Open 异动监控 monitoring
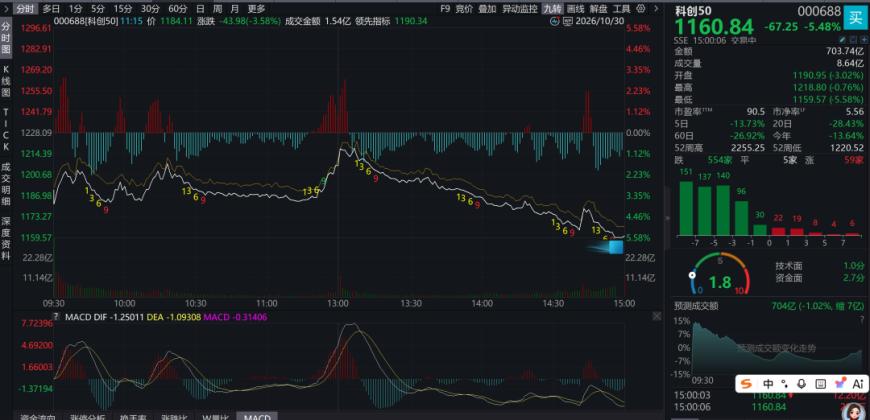 (x=520, y=9)
